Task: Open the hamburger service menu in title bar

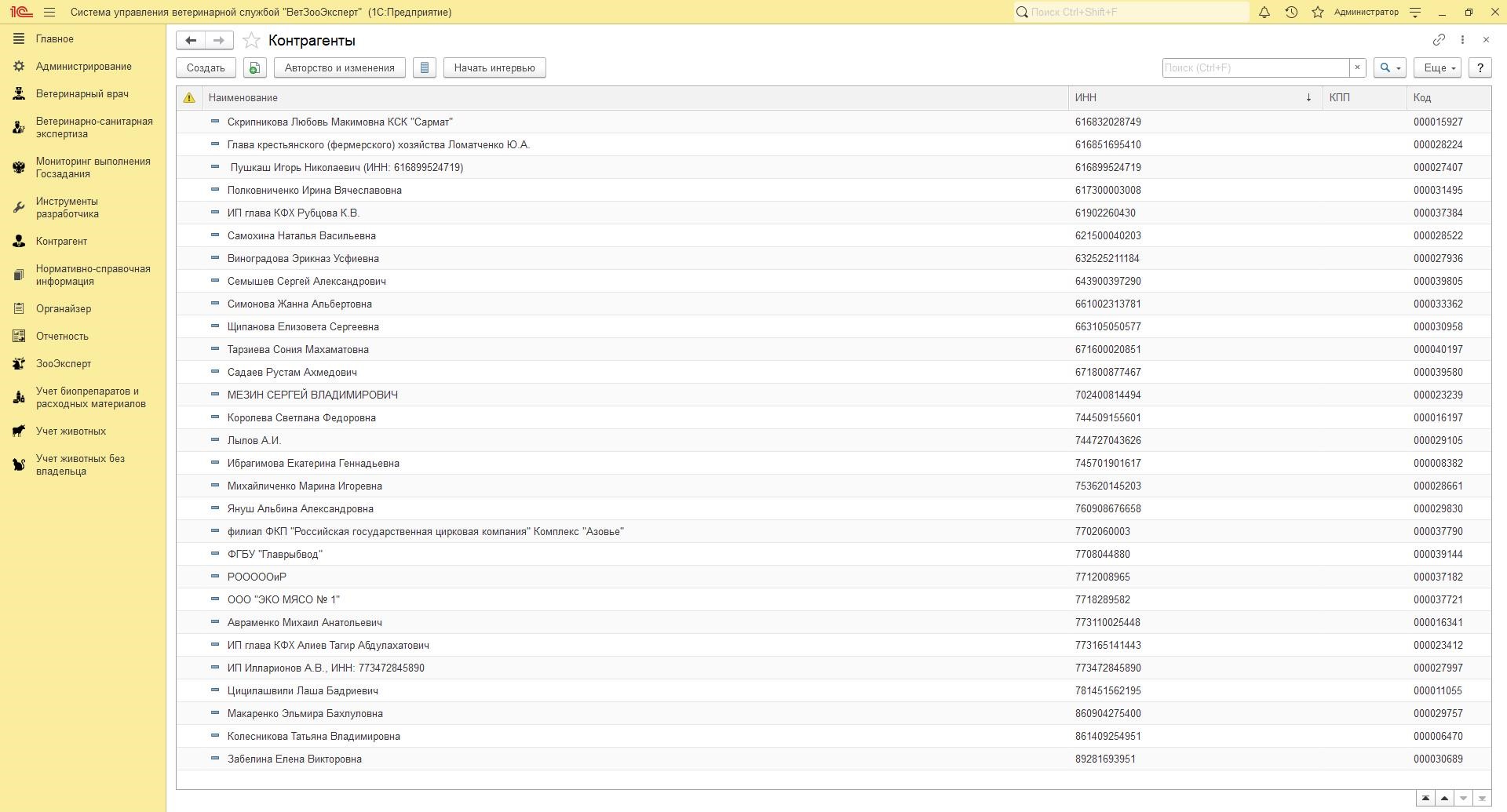Action: pos(49,12)
